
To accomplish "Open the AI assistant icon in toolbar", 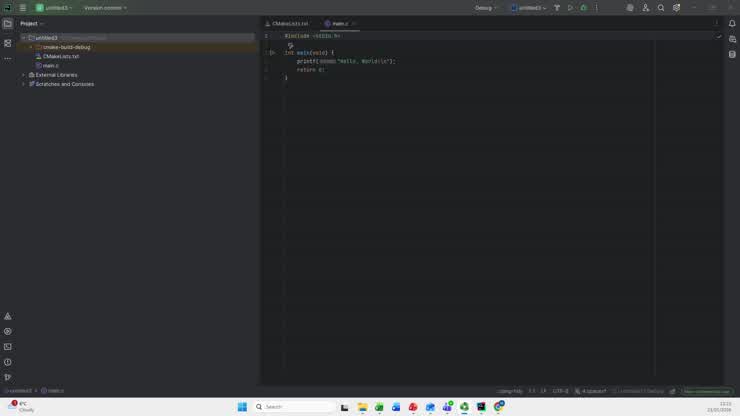I will pos(630,8).
